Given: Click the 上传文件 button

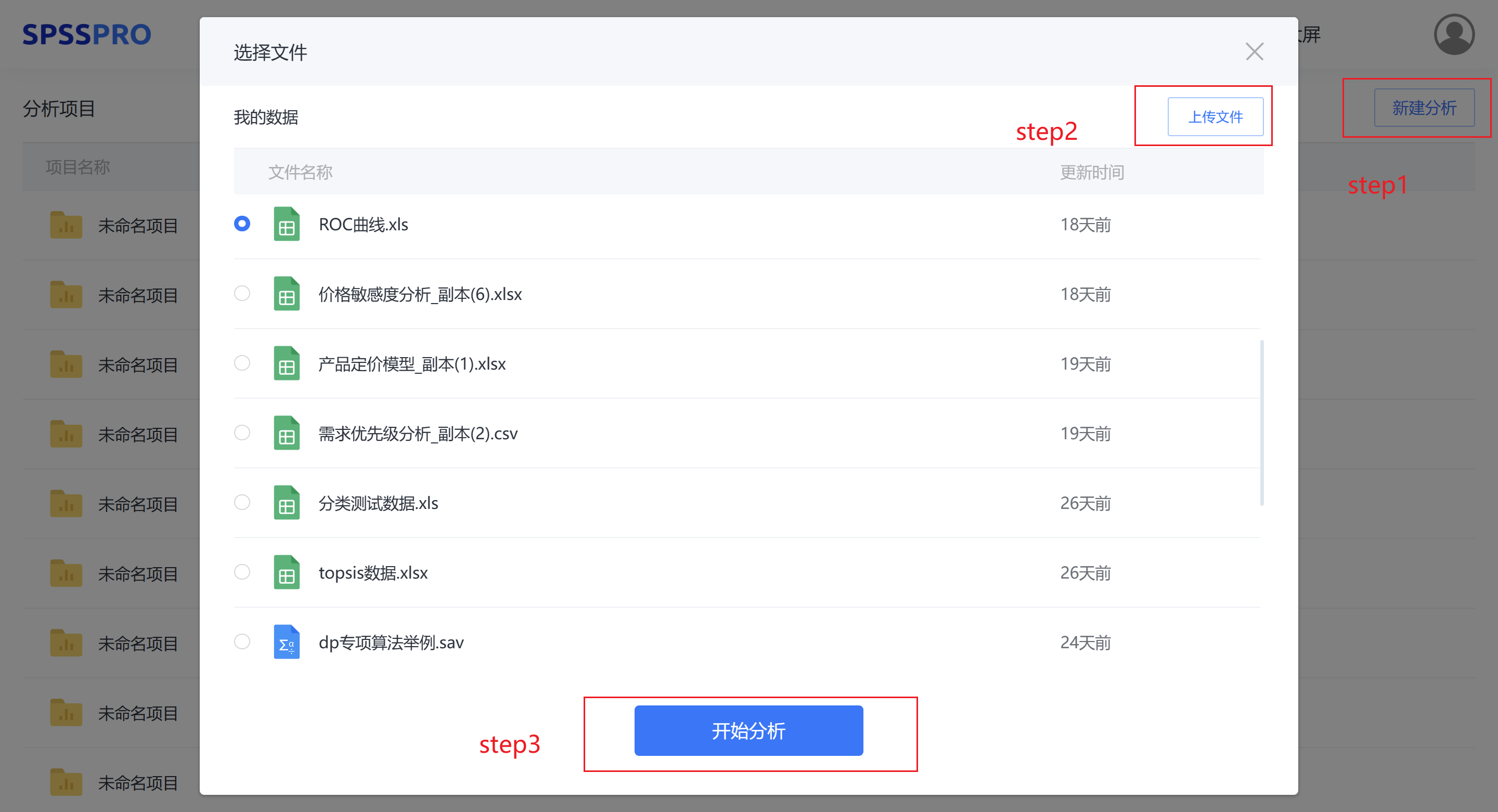Looking at the screenshot, I should [1216, 117].
